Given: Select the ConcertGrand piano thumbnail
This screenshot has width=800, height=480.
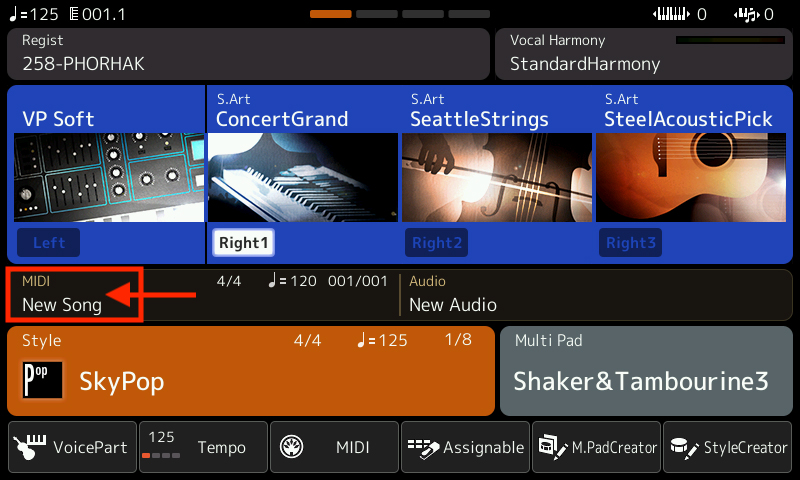Looking at the screenshot, I should click(303, 178).
